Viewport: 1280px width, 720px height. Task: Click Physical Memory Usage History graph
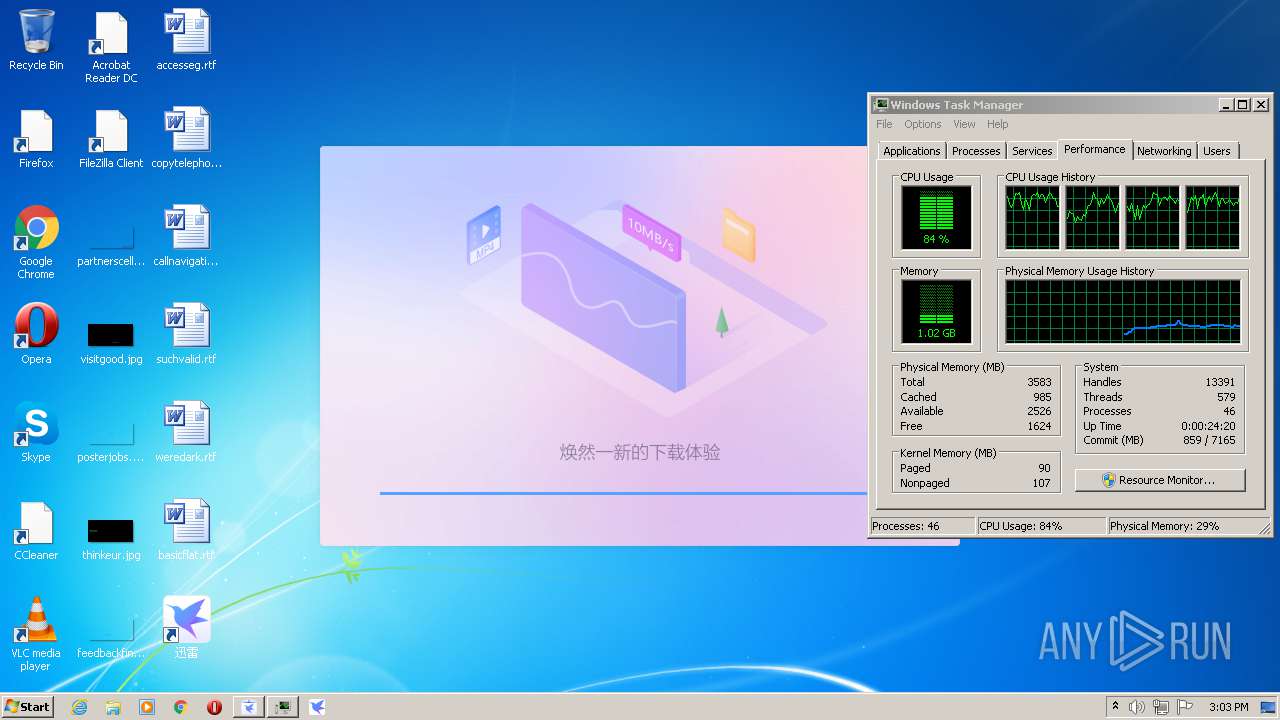pyautogui.click(x=1123, y=311)
